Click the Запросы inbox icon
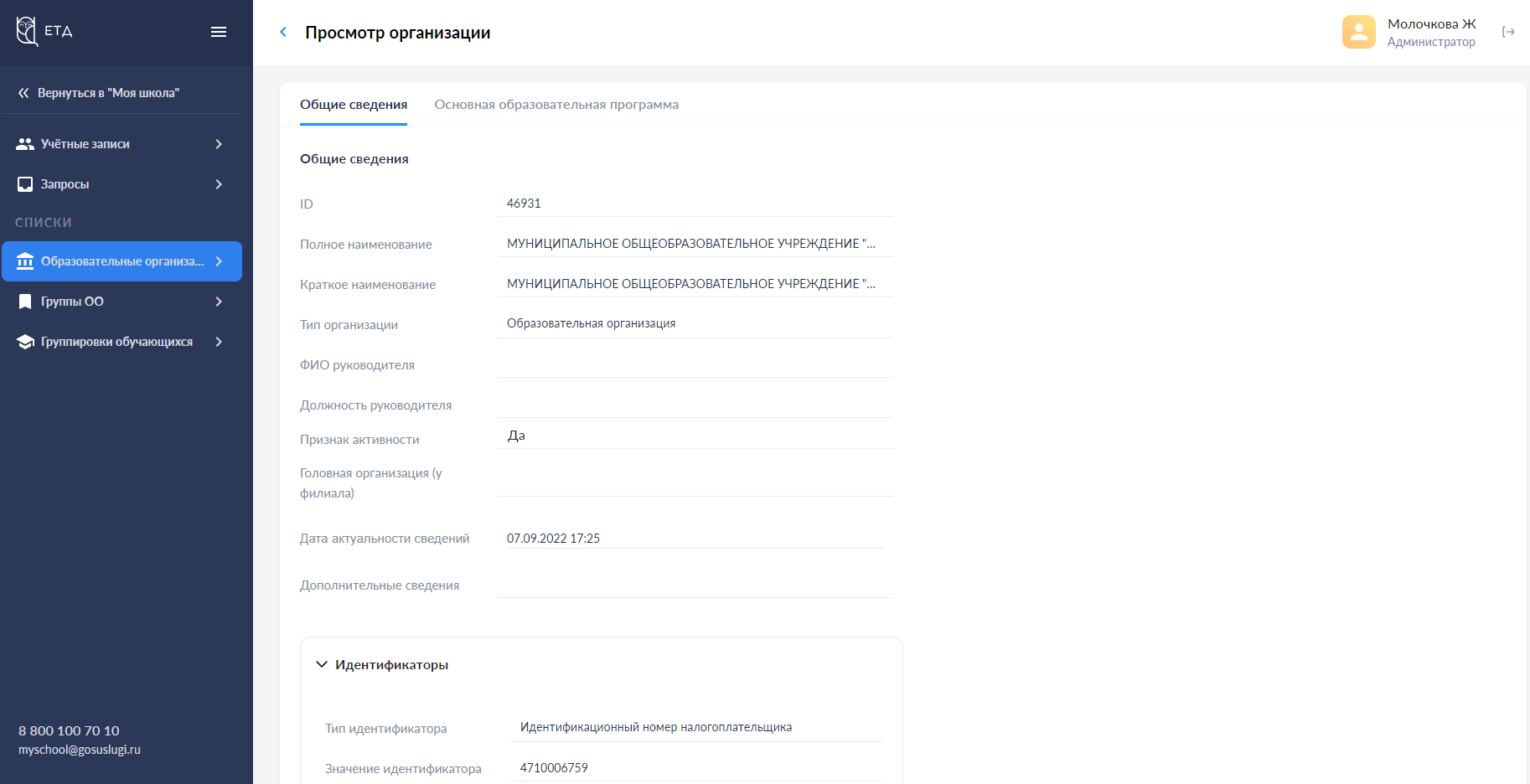 pos(25,184)
